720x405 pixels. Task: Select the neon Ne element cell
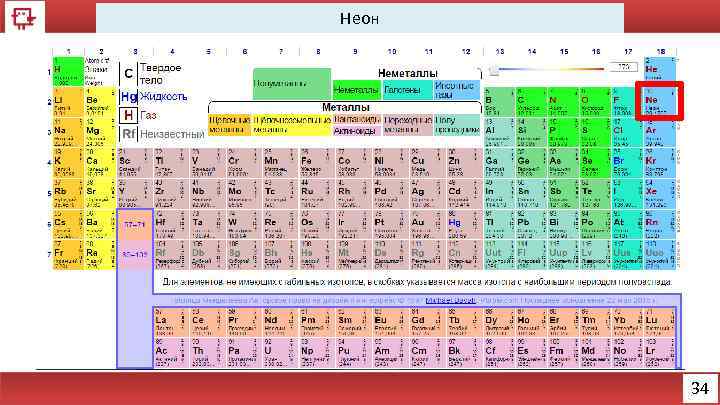click(660, 101)
